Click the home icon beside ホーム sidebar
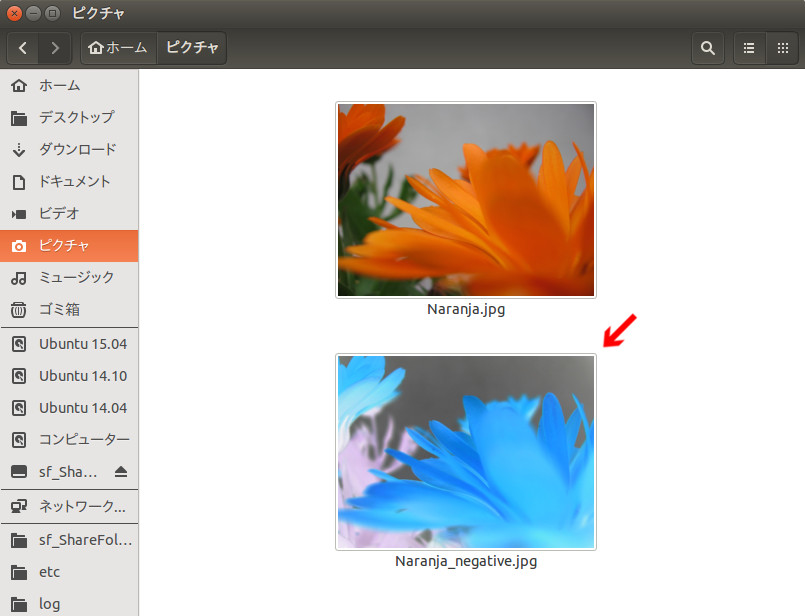Viewport: 805px width, 616px height. point(19,86)
